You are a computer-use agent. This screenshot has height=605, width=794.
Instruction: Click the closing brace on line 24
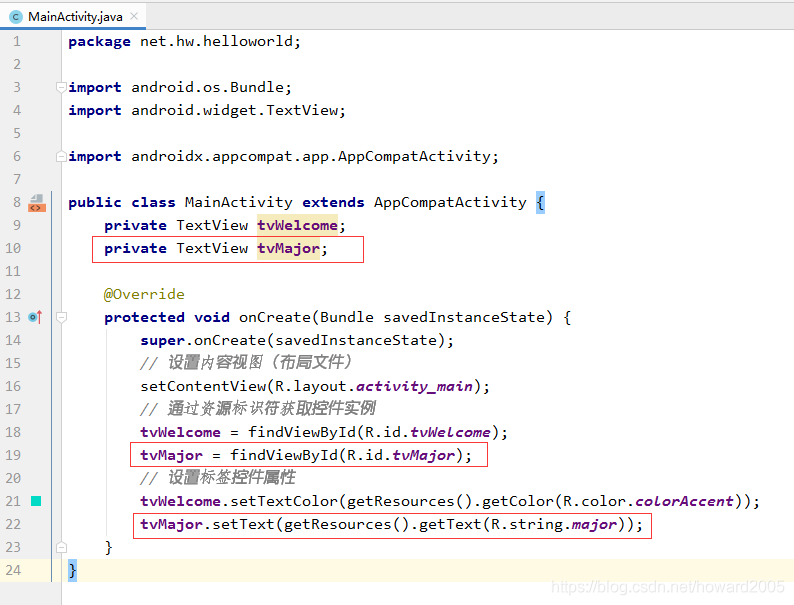pos(72,571)
